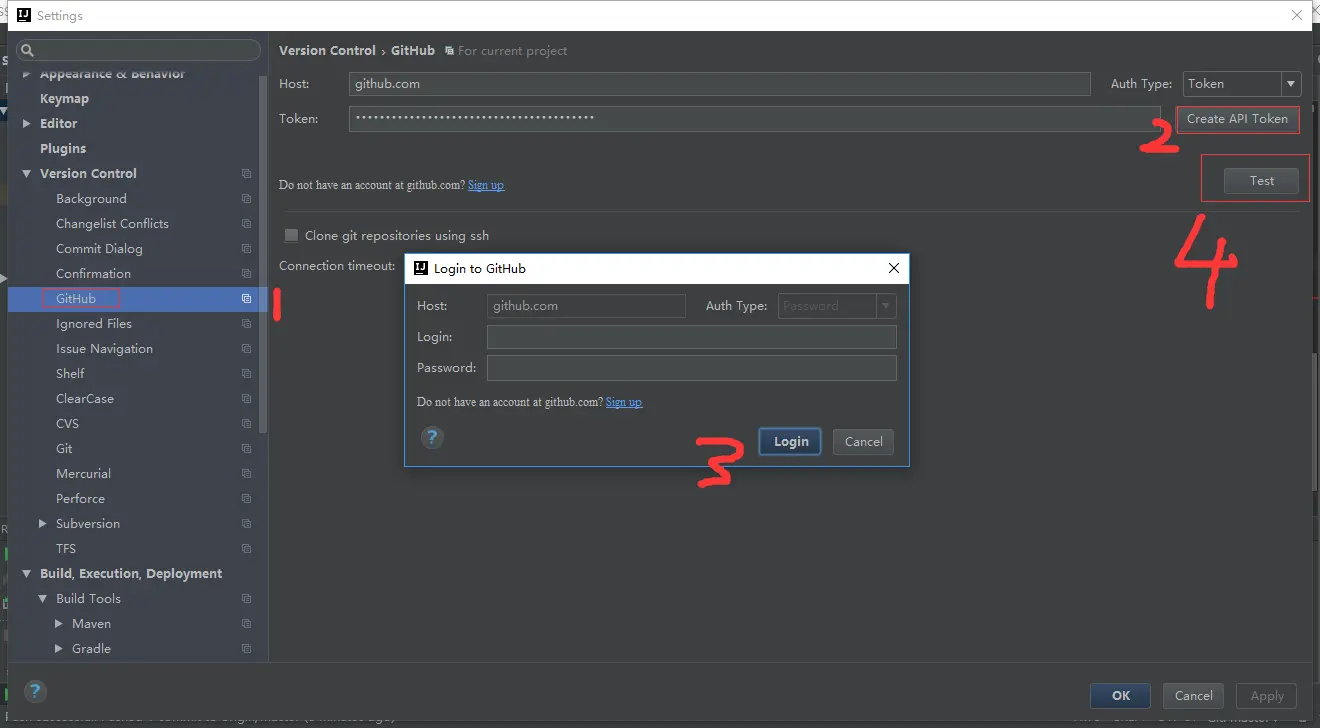The width and height of the screenshot is (1320, 728).
Task: Click the project-level icon beside Maven
Action: (x=246, y=624)
